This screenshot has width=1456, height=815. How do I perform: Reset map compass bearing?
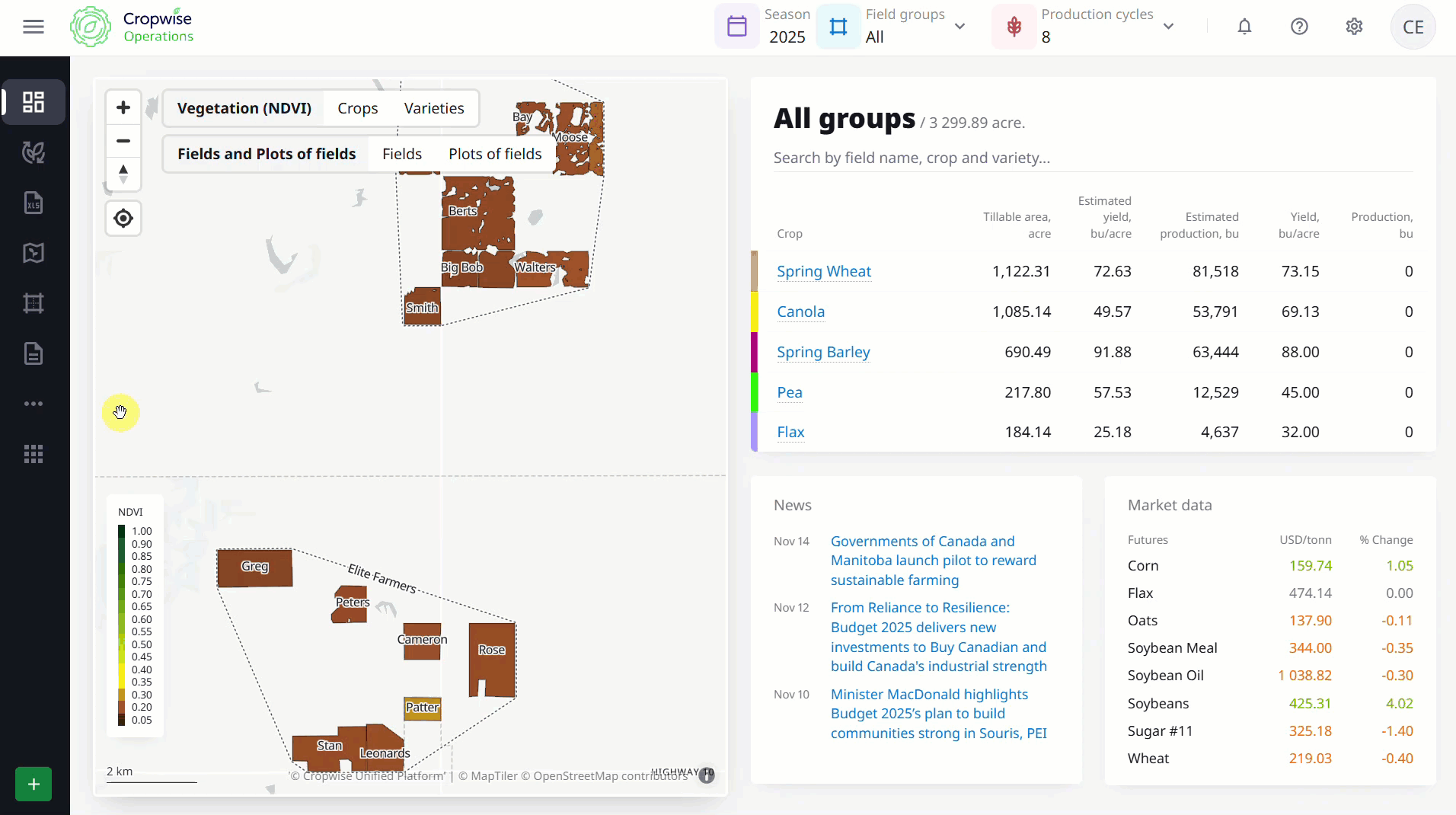[x=123, y=174]
